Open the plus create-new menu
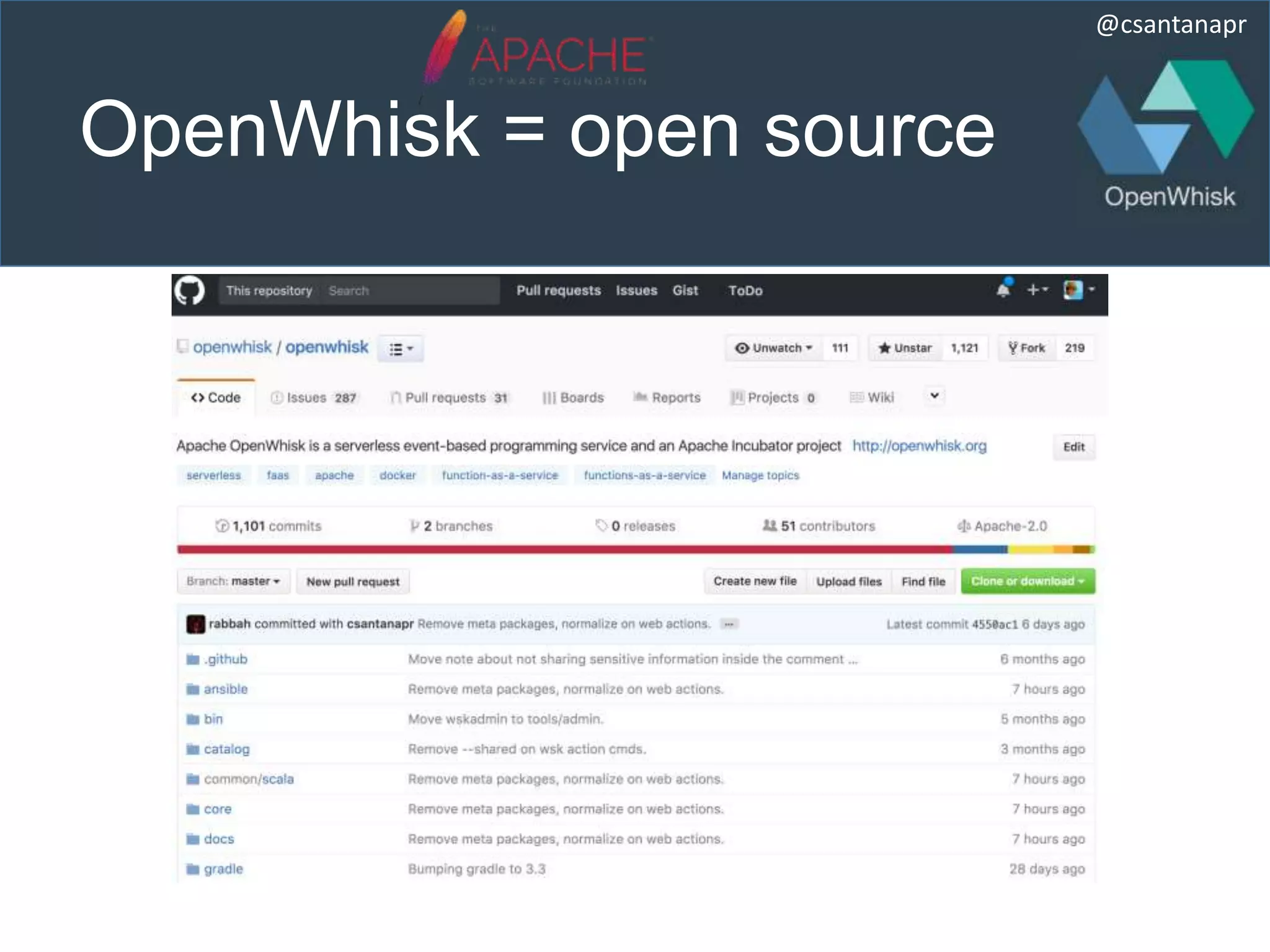Image resolution: width=1270 pixels, height=952 pixels. (1037, 289)
